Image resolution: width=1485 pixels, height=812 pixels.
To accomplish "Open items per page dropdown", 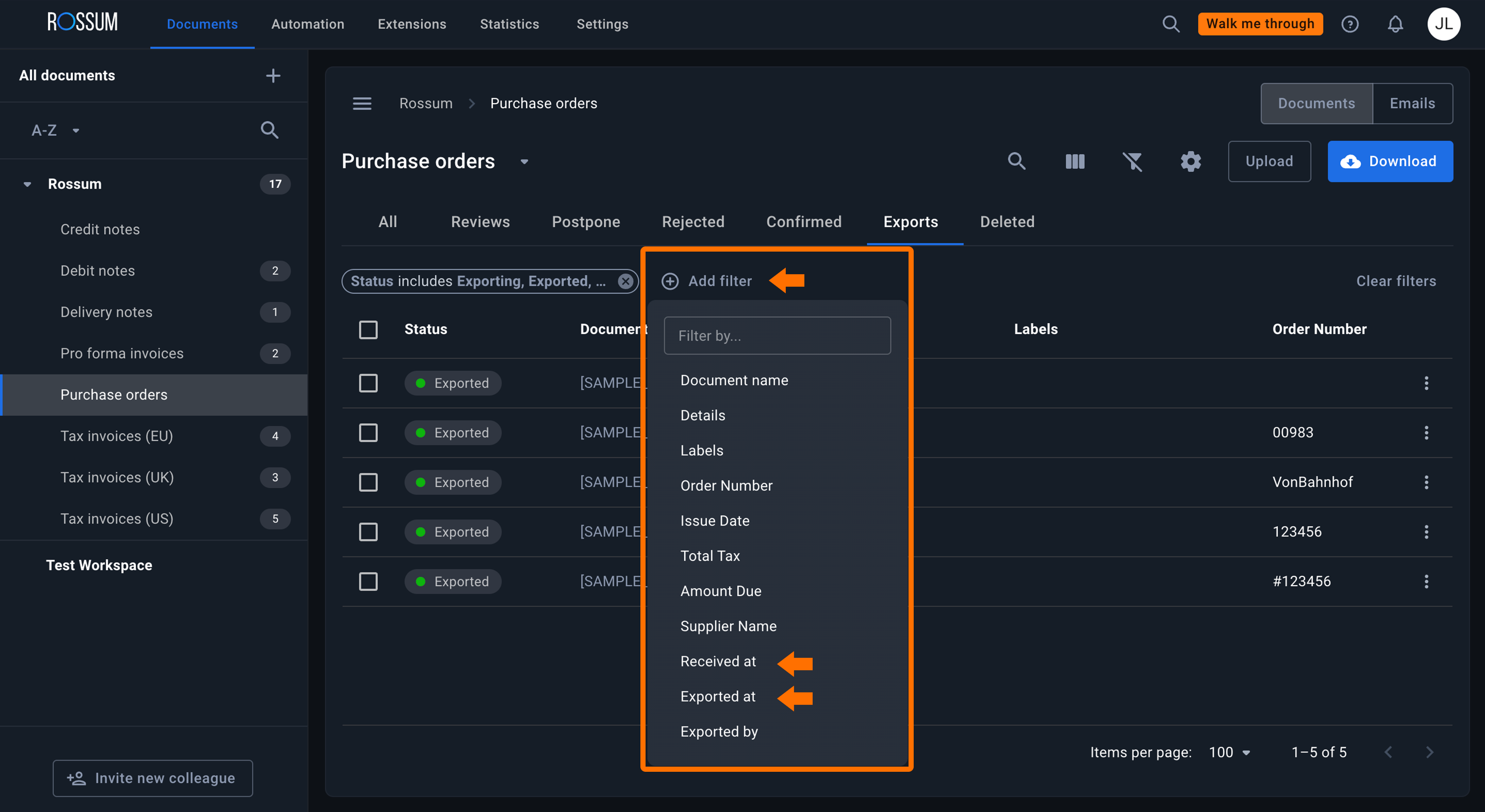I will [x=1230, y=752].
